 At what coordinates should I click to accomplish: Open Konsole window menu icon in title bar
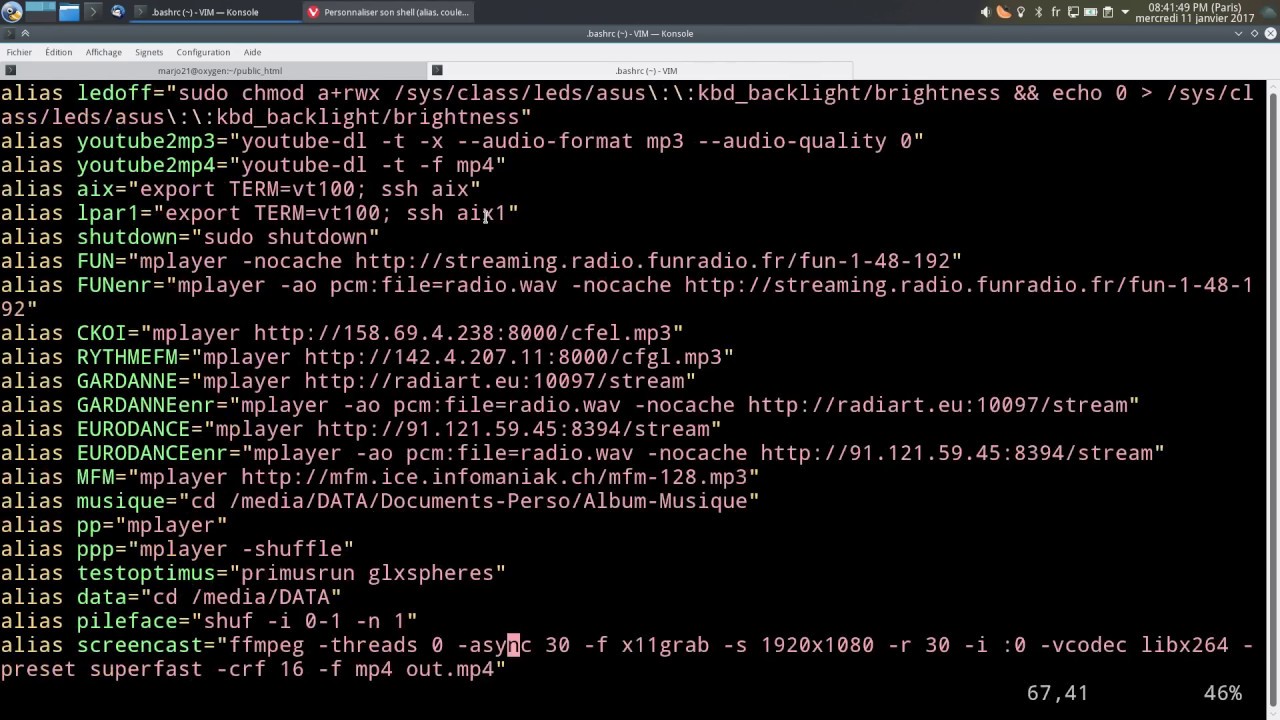click(9, 33)
